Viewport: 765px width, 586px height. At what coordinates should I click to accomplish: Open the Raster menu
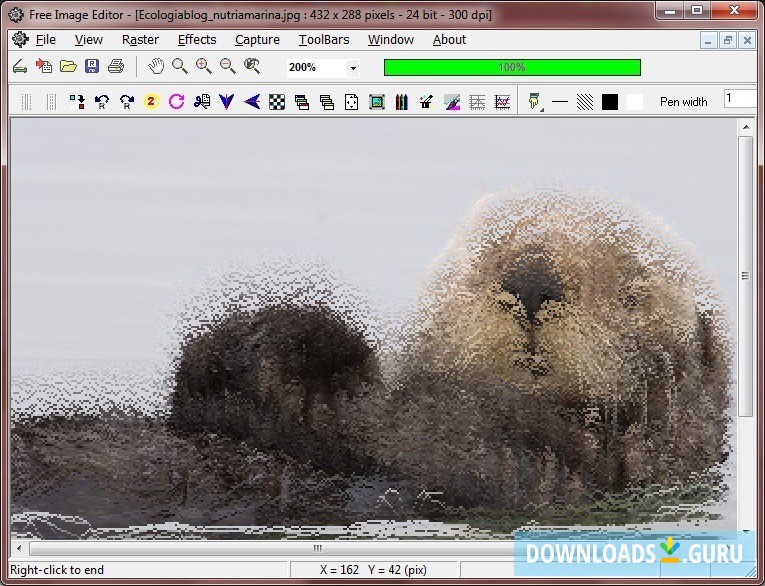pyautogui.click(x=140, y=40)
